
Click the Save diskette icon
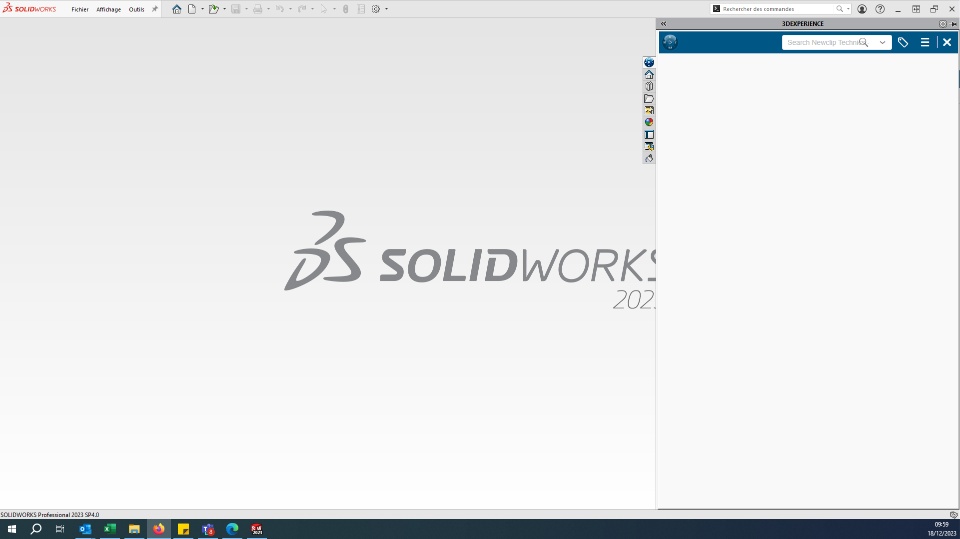tap(236, 9)
